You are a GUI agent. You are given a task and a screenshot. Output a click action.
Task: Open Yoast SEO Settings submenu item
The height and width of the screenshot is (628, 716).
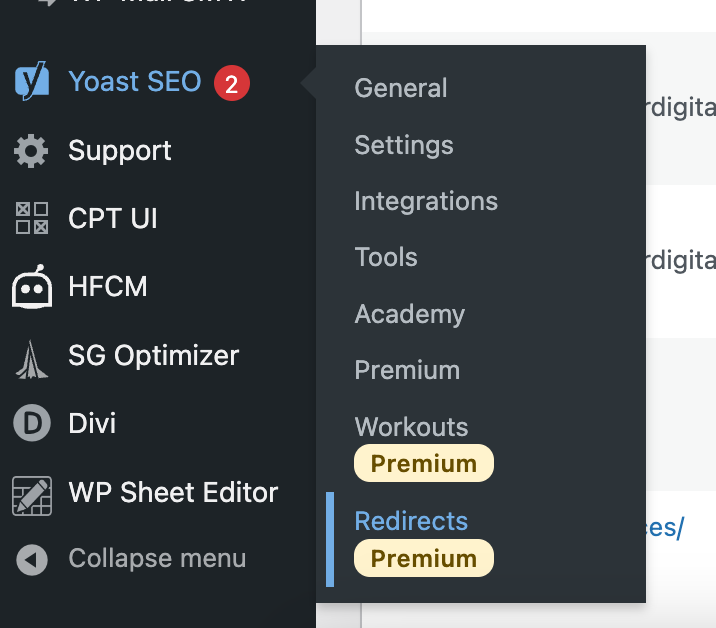pyautogui.click(x=404, y=145)
